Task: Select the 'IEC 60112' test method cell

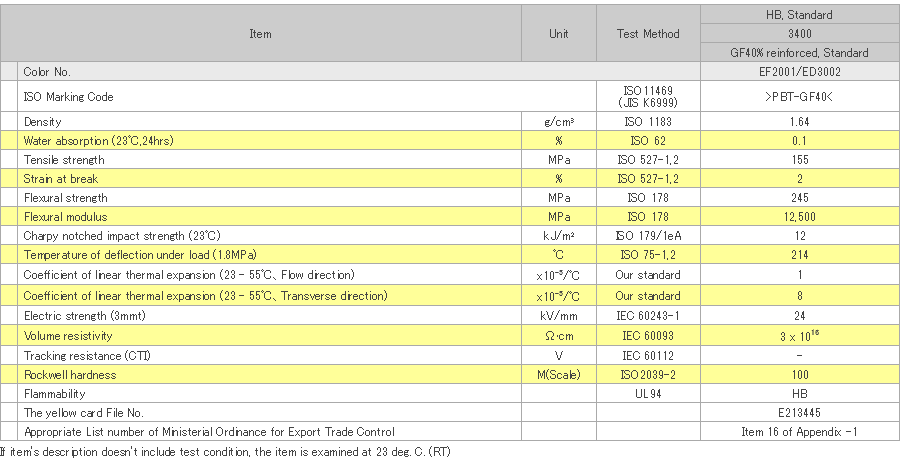Action: point(647,355)
